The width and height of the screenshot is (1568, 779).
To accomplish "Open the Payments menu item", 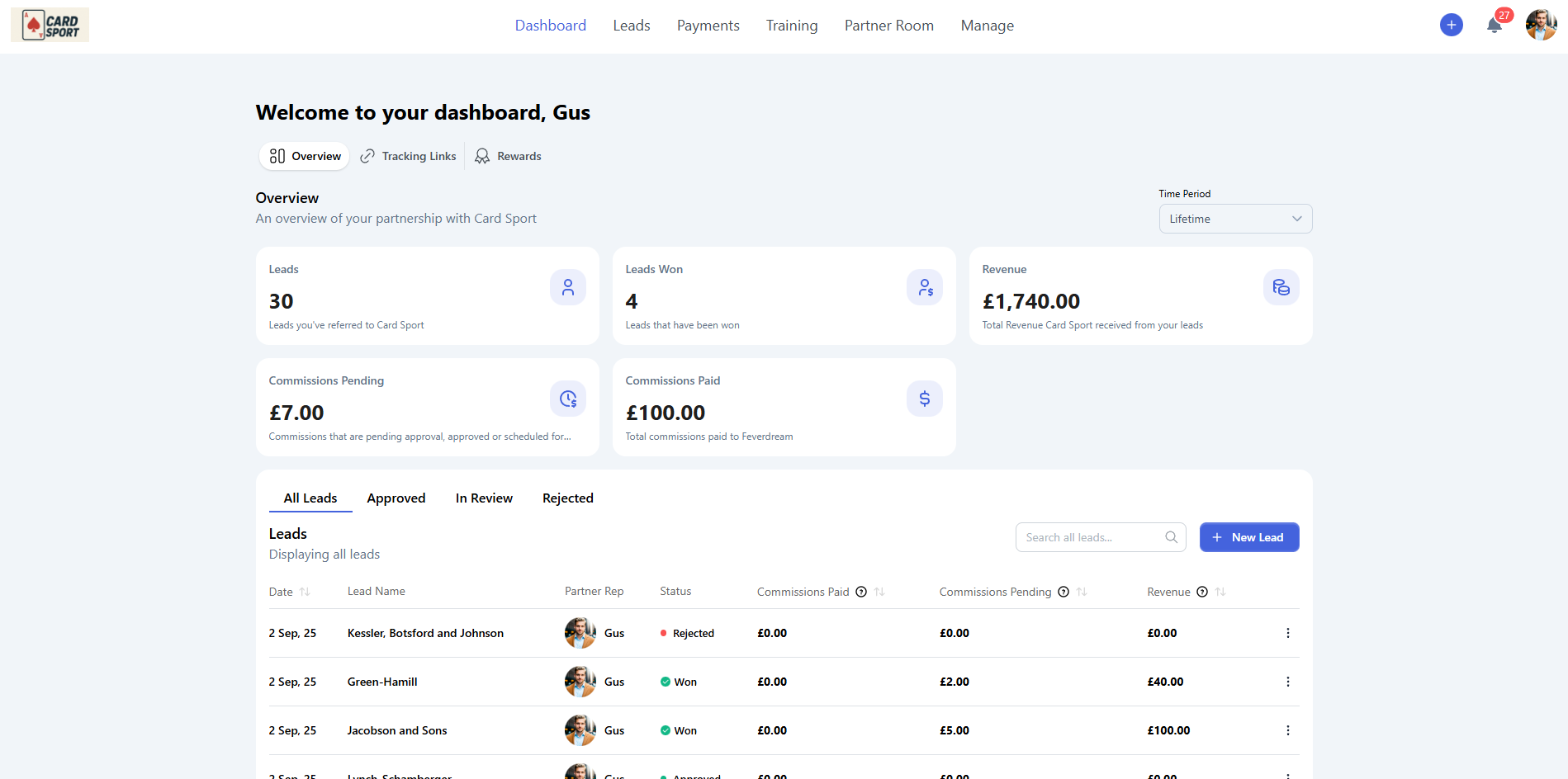I will tap(708, 26).
